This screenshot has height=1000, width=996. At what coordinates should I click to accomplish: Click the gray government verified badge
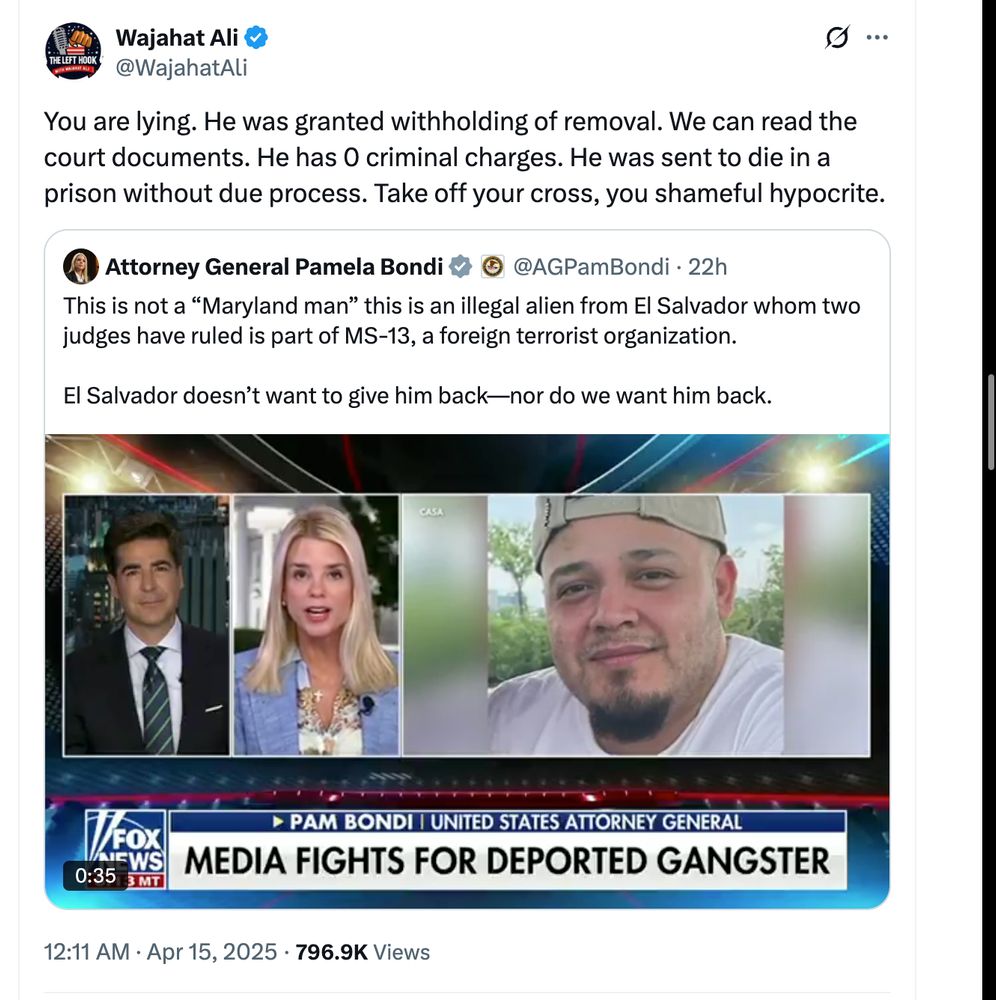click(x=460, y=267)
